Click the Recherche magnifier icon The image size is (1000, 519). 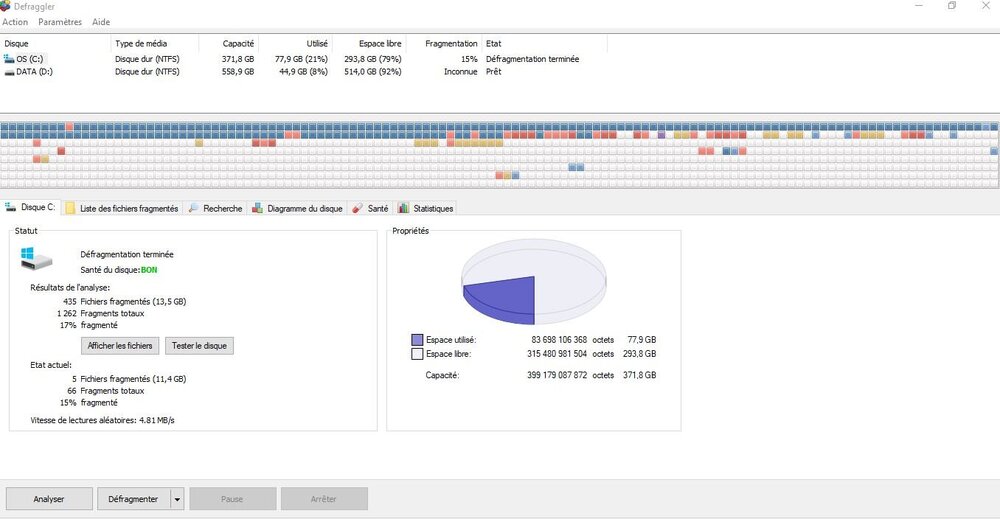point(193,208)
